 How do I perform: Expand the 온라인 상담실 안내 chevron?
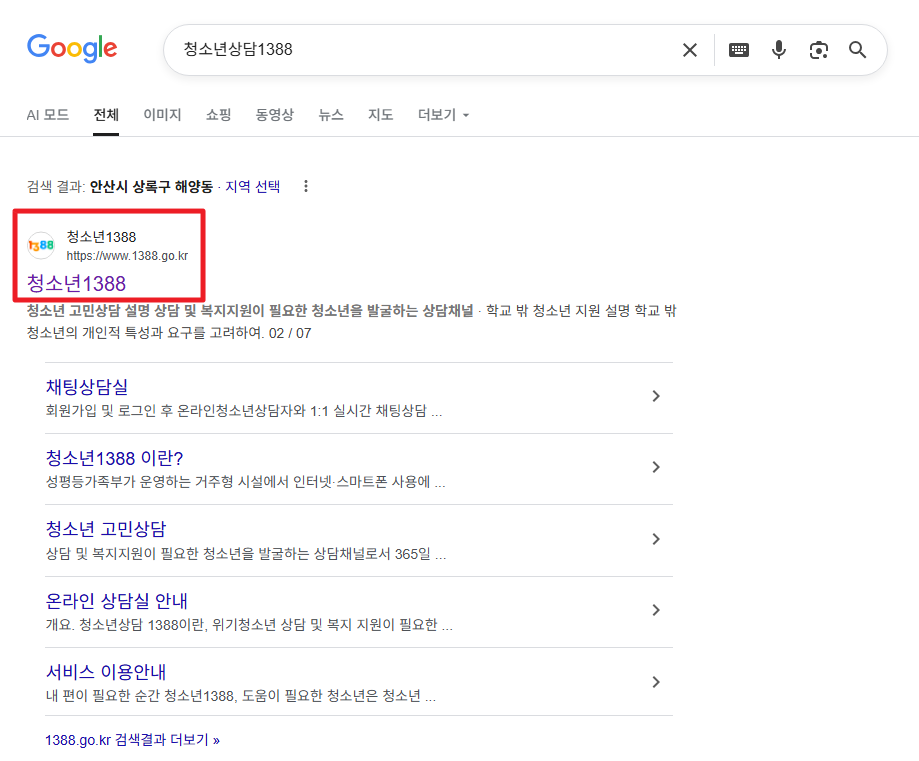point(656,610)
